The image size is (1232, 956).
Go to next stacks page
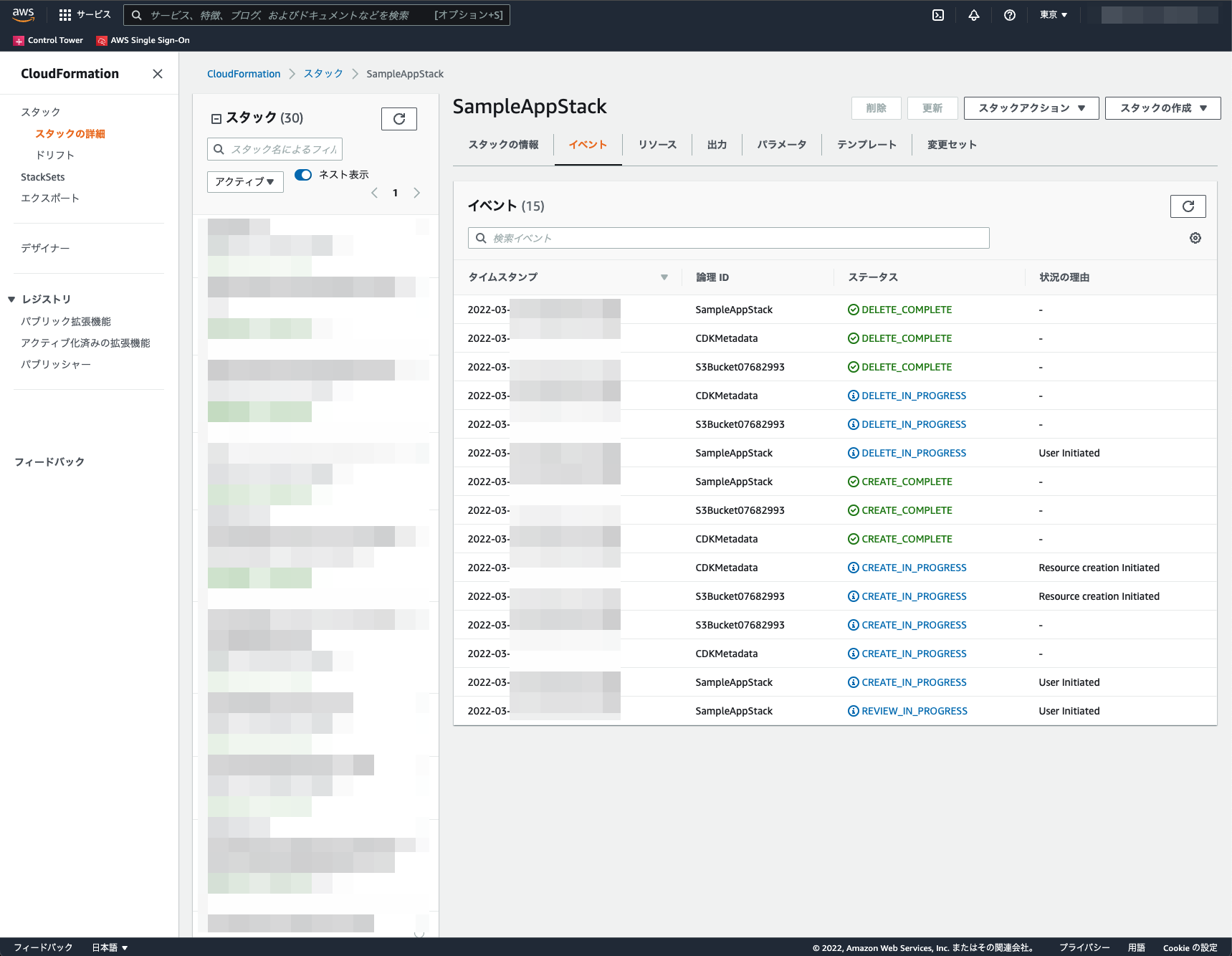tap(416, 193)
